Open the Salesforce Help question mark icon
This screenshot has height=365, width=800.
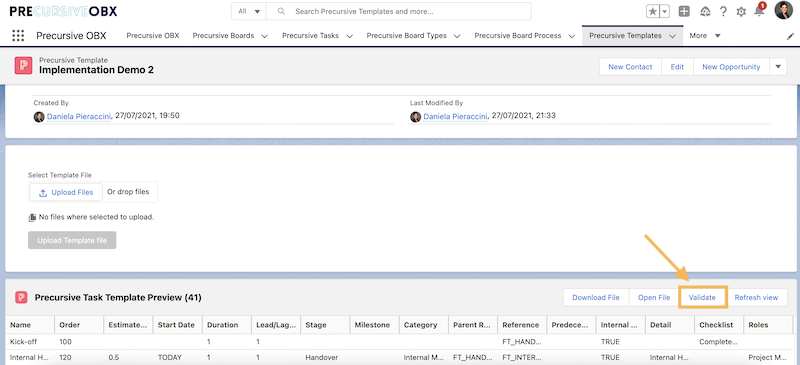pos(723,11)
